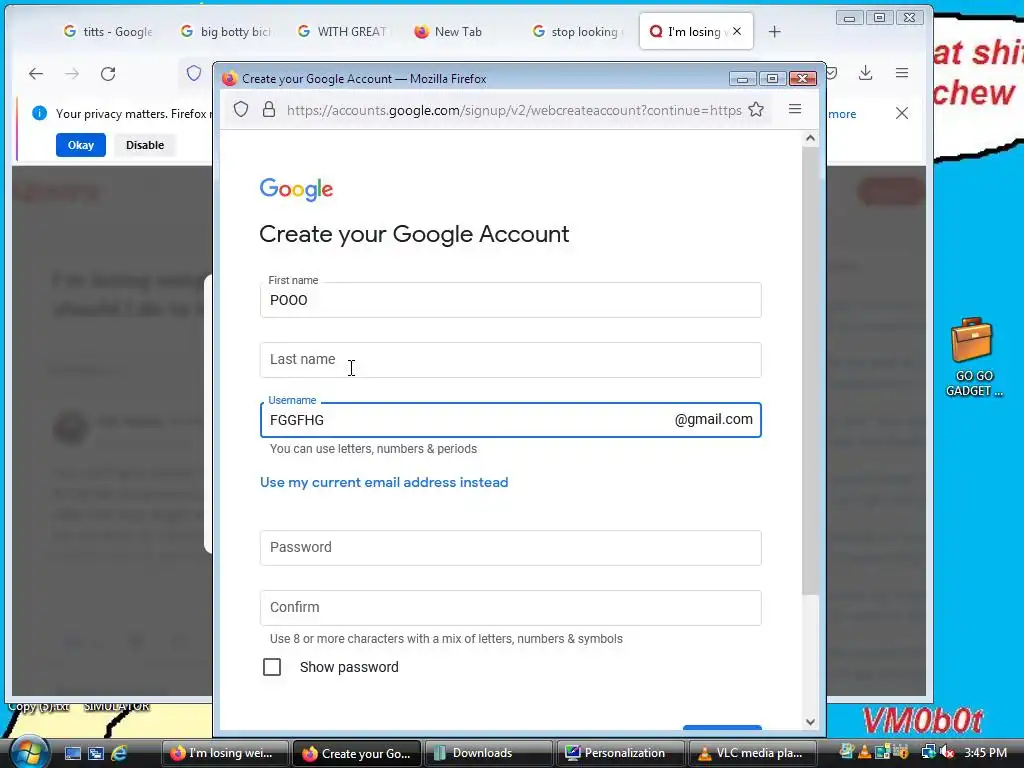The image size is (1024, 768).
Task: Switch to the 'big botty' tab
Action: click(x=225, y=31)
